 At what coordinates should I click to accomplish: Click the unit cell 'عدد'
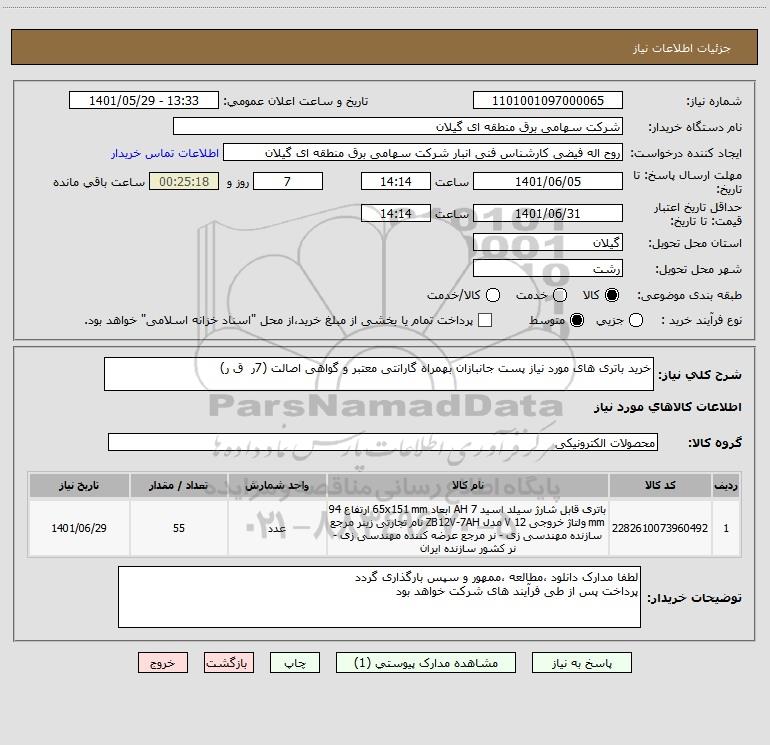tap(277, 528)
